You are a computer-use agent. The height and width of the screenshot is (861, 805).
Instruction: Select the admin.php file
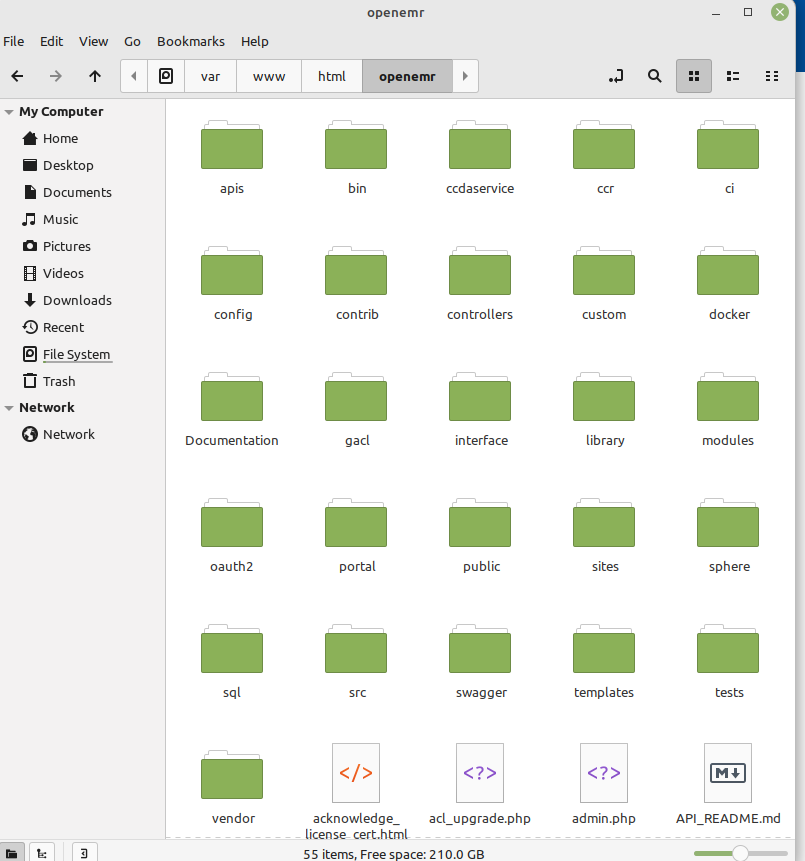pos(604,785)
